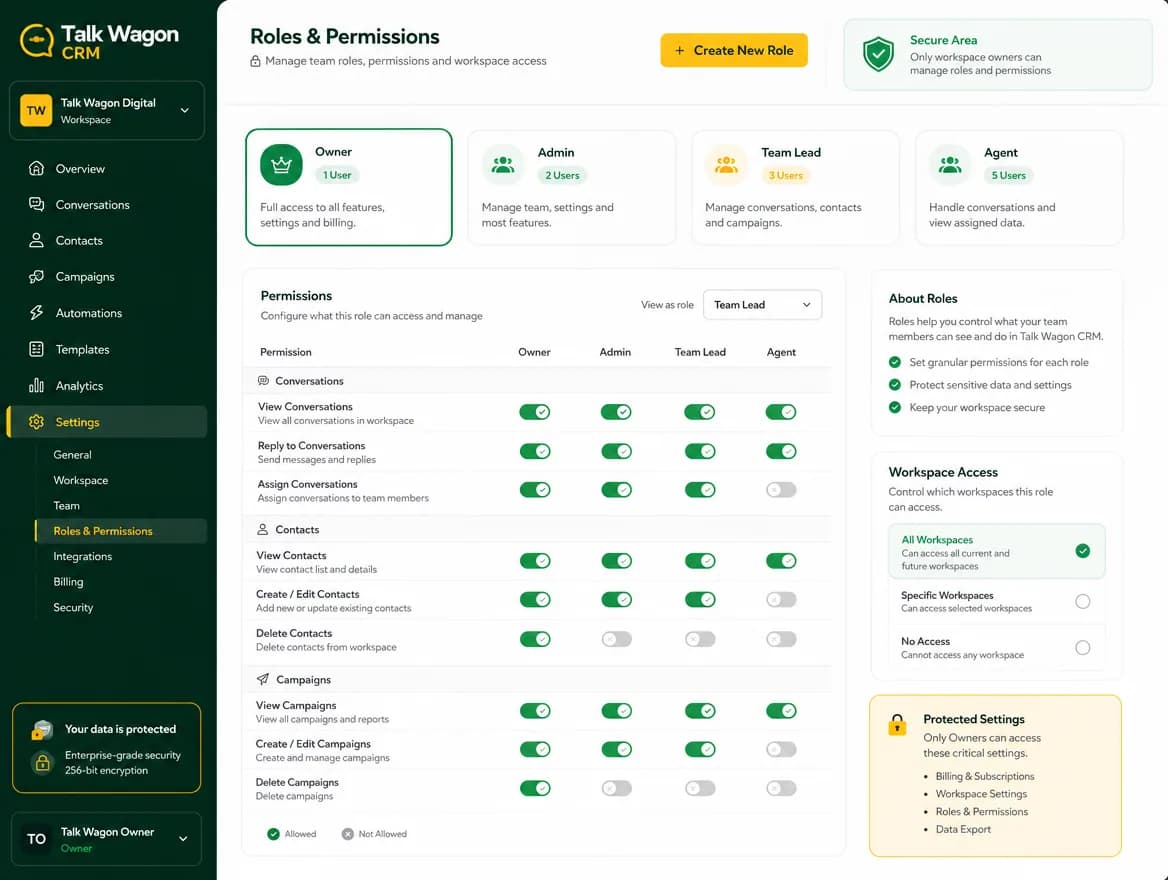Screen dimensions: 1168x880
Task: Click the green Allowed legend check icon
Action: [x=273, y=834]
